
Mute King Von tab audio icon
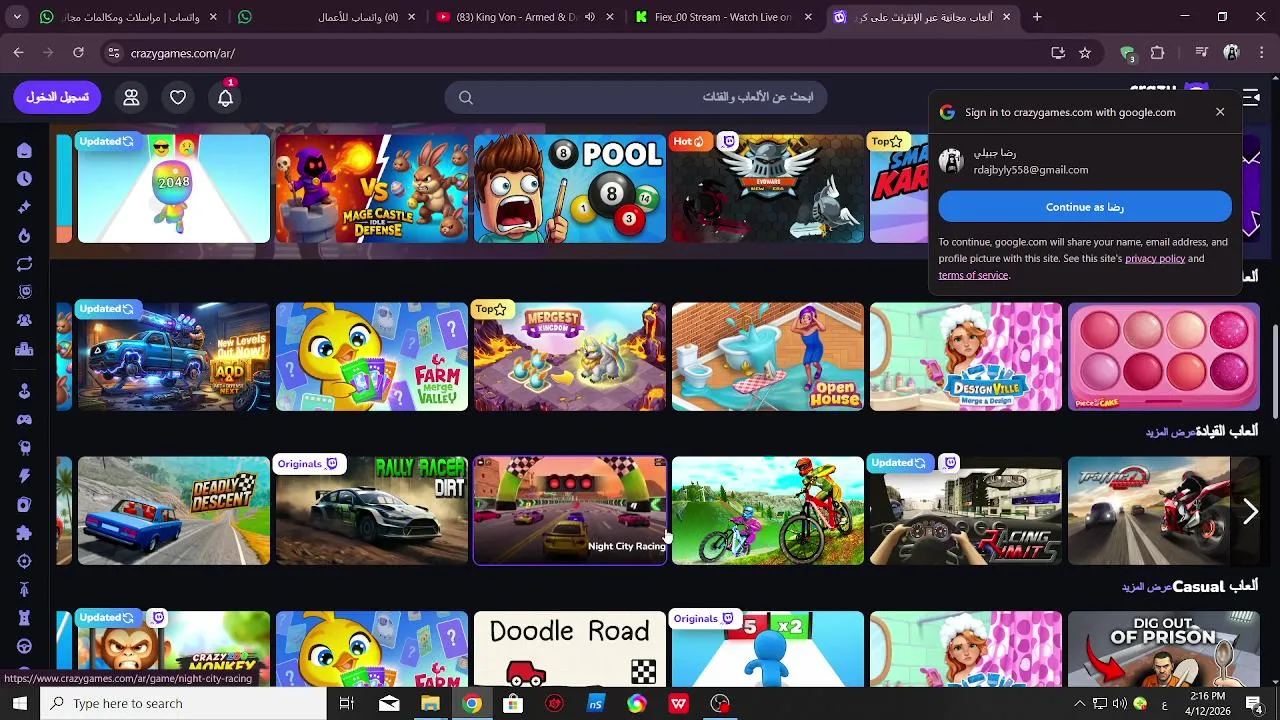[x=590, y=17]
